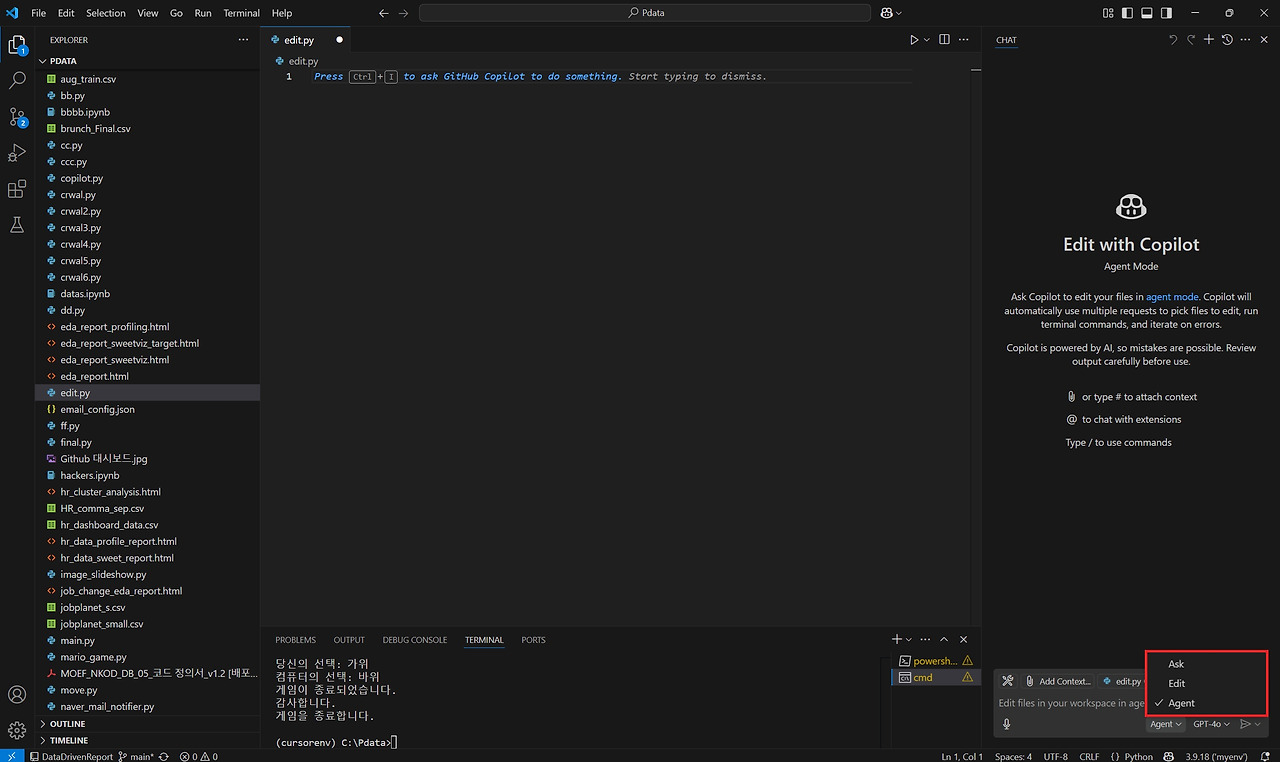Open the Source Control view showing 2 changes
This screenshot has width=1280, height=762.
pyautogui.click(x=16, y=117)
